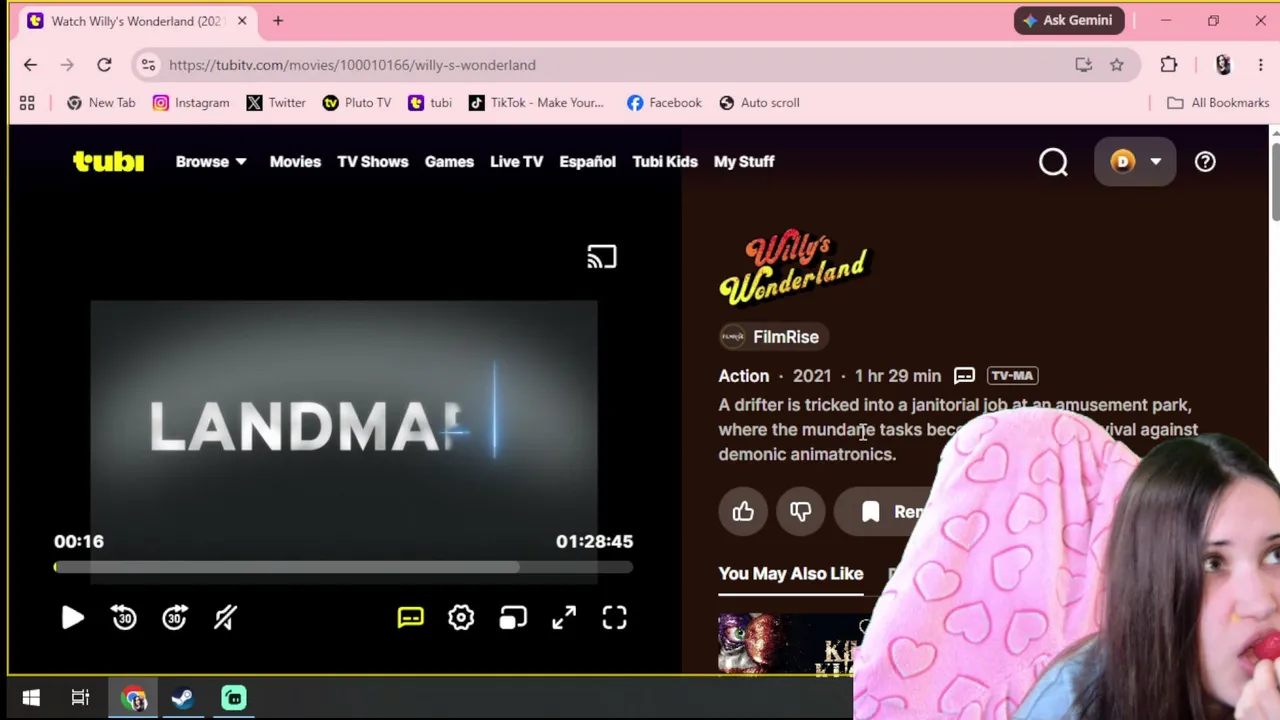Screen dimensions: 1280x720
Task: Open the first recommended movie thumbnail
Action: [790, 644]
